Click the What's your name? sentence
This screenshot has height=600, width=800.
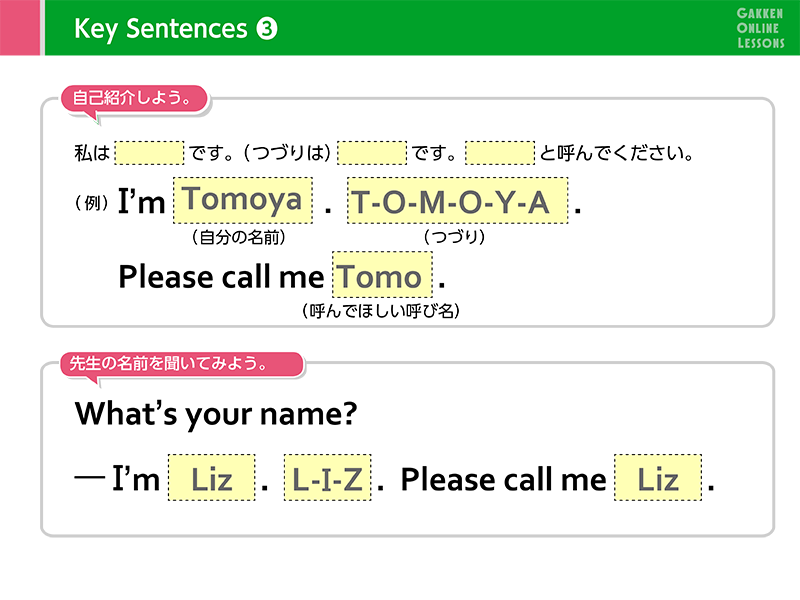tap(216, 412)
